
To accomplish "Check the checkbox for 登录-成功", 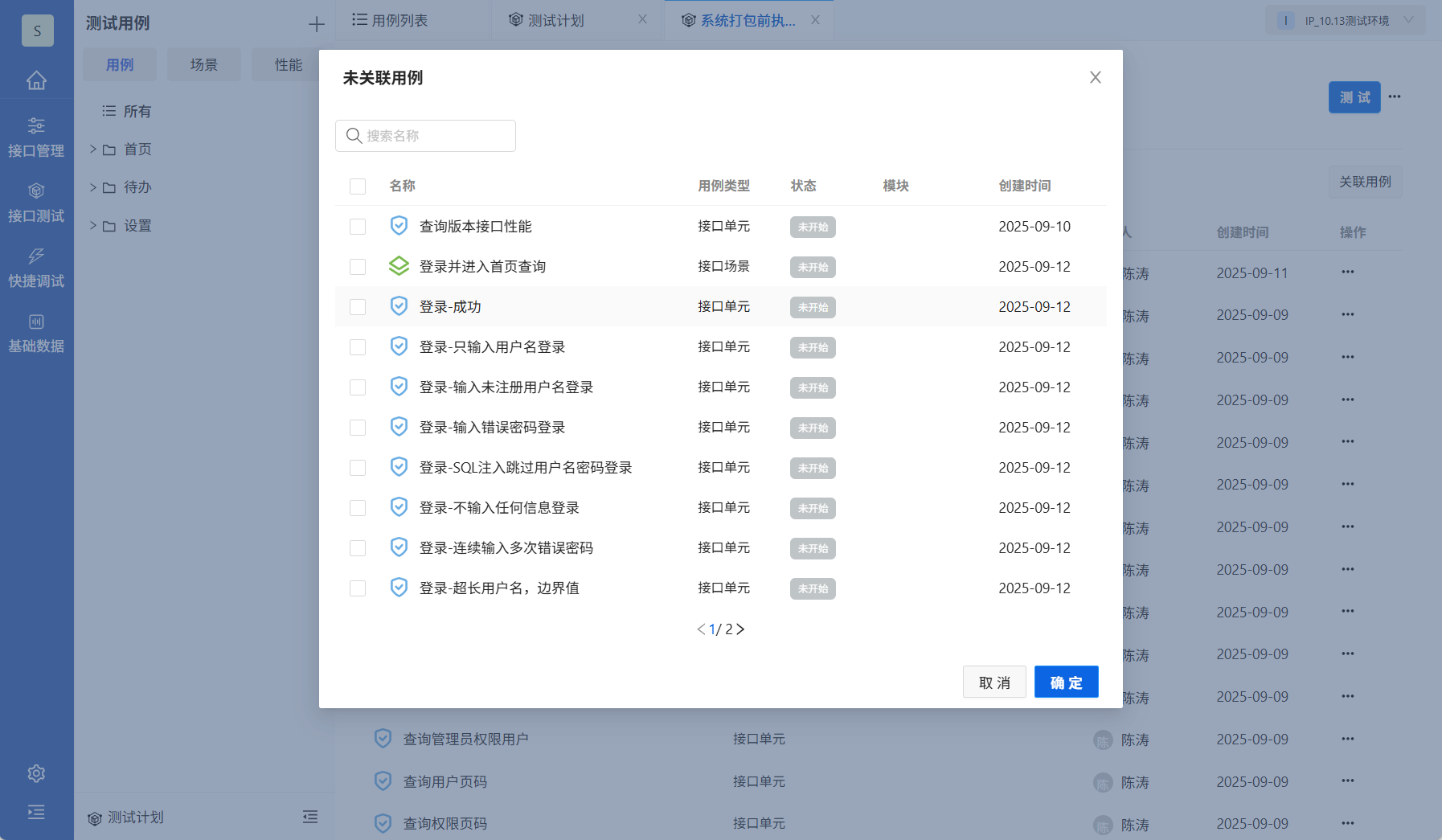I will pos(358,306).
